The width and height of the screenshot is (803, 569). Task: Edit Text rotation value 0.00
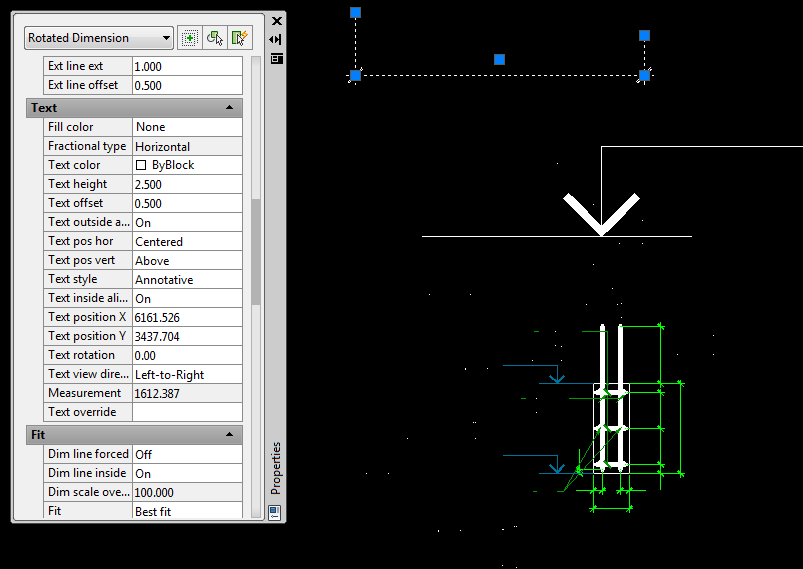187,355
